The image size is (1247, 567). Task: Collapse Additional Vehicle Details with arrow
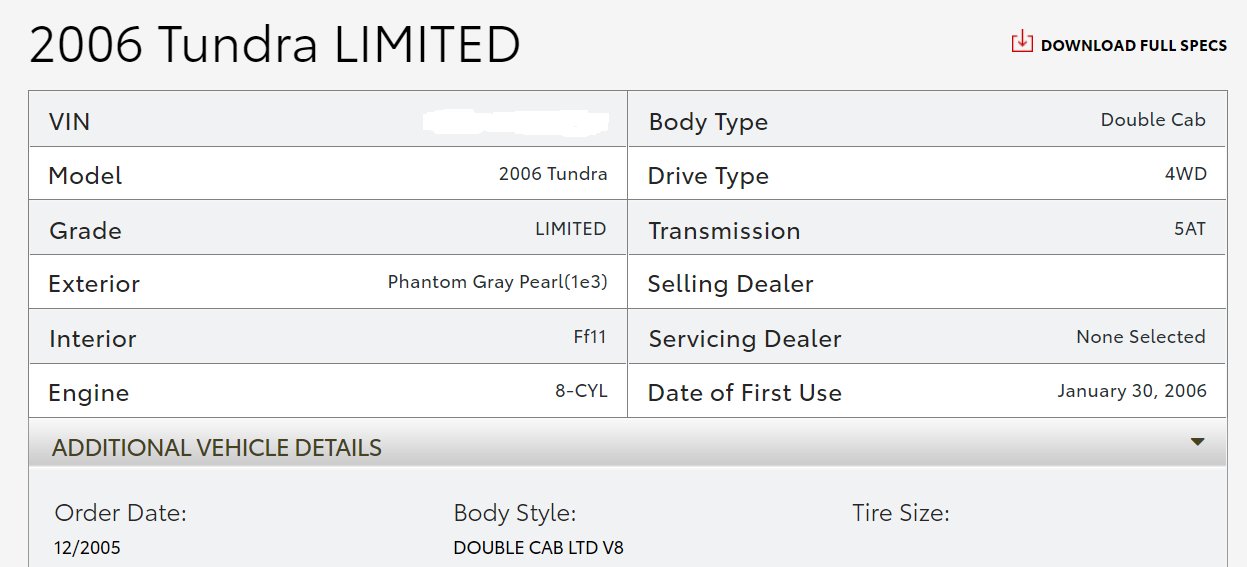coord(1197,442)
